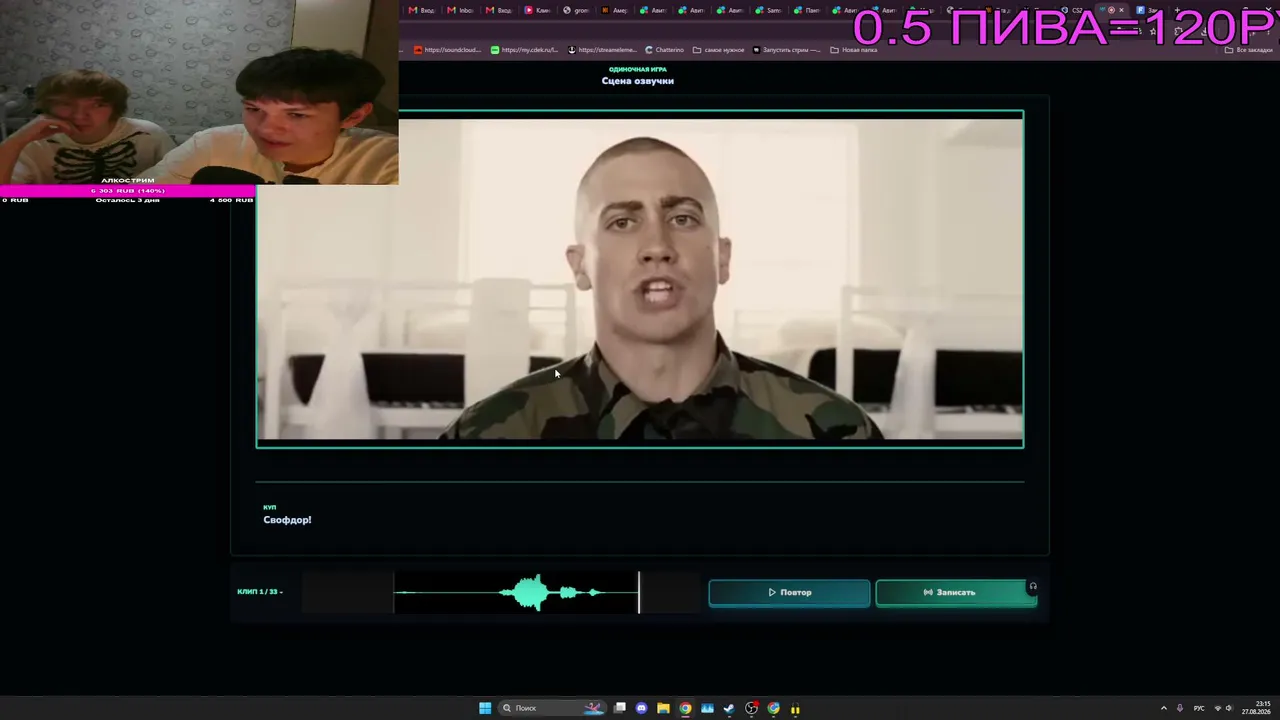Open the "Запустить стрим" bookmark

click(x=787, y=50)
